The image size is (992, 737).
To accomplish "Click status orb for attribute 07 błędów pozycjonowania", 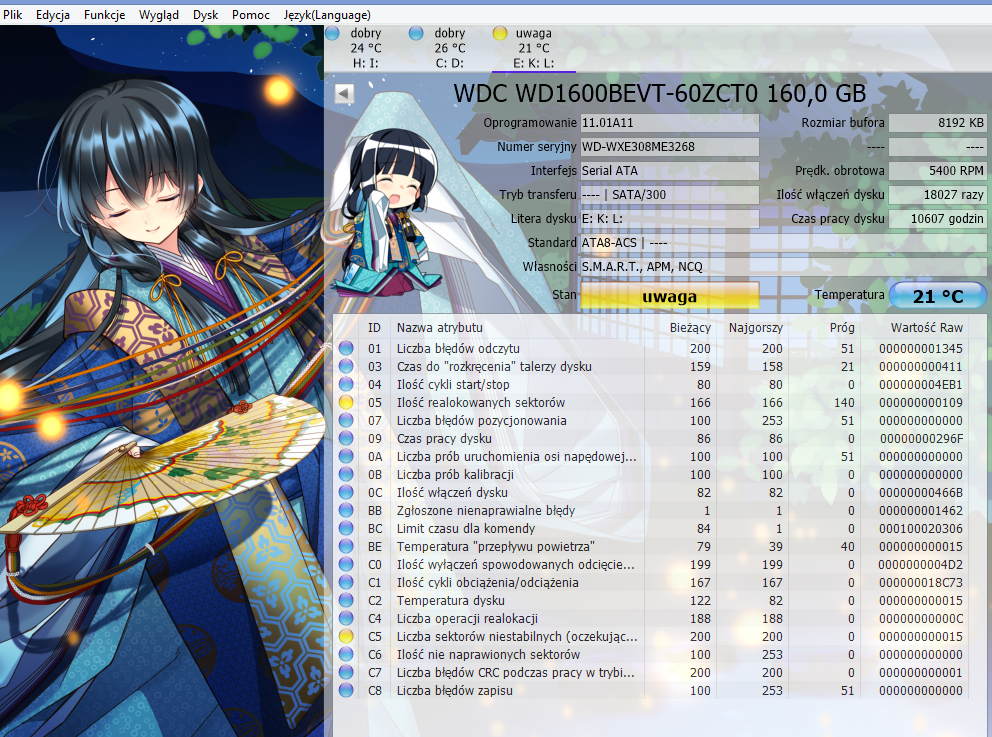I will (346, 421).
